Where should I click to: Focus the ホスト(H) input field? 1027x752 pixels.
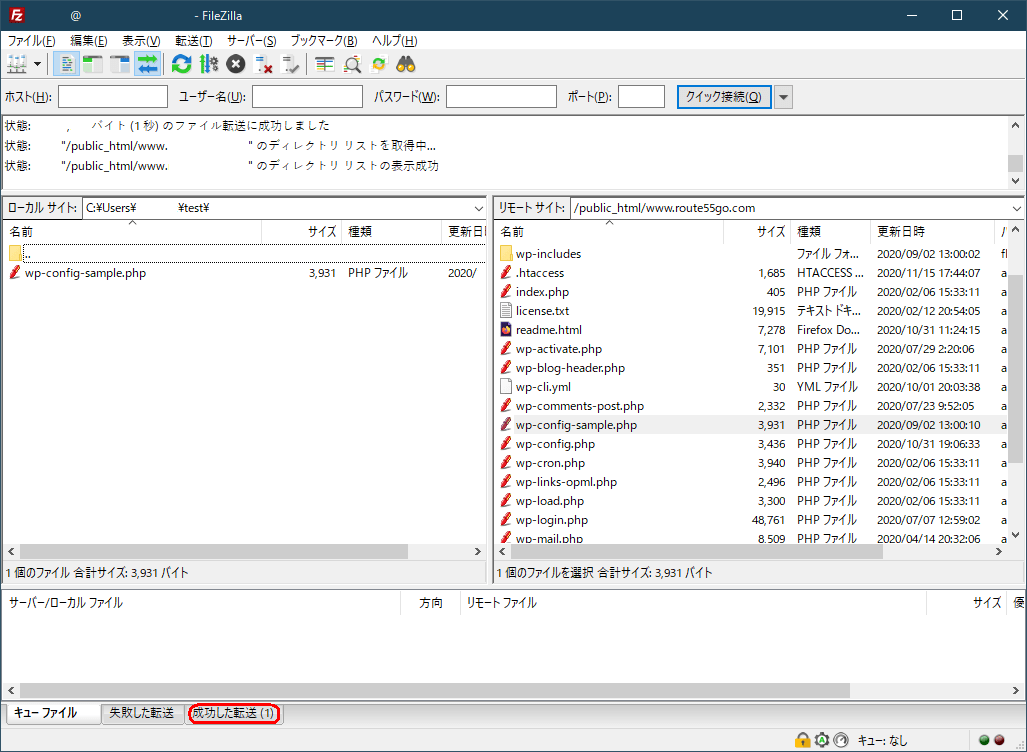(x=113, y=97)
